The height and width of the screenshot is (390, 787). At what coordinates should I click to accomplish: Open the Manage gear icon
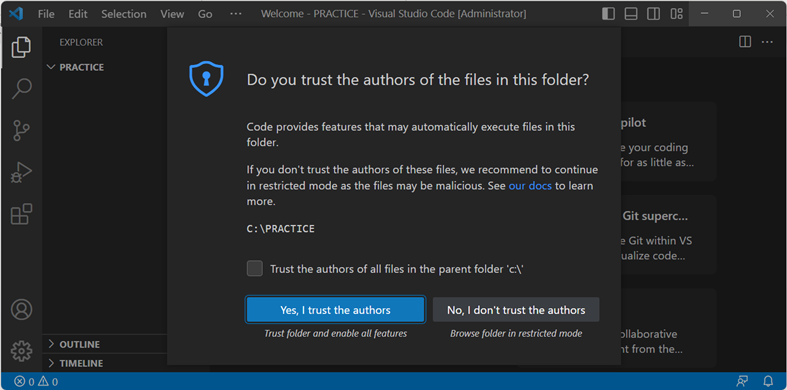[x=22, y=351]
